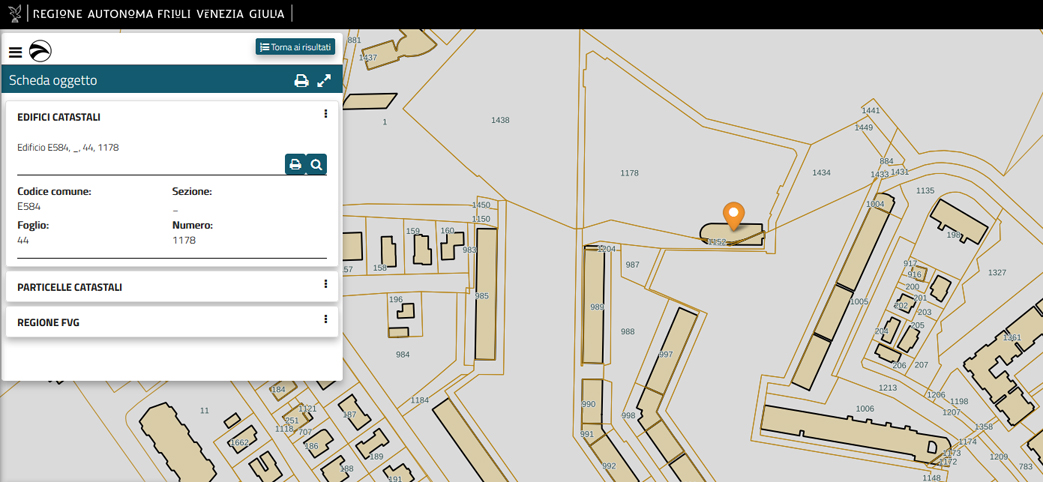The width and height of the screenshot is (1043, 482).
Task: Click parcel 1178 on the map
Action: (629, 173)
